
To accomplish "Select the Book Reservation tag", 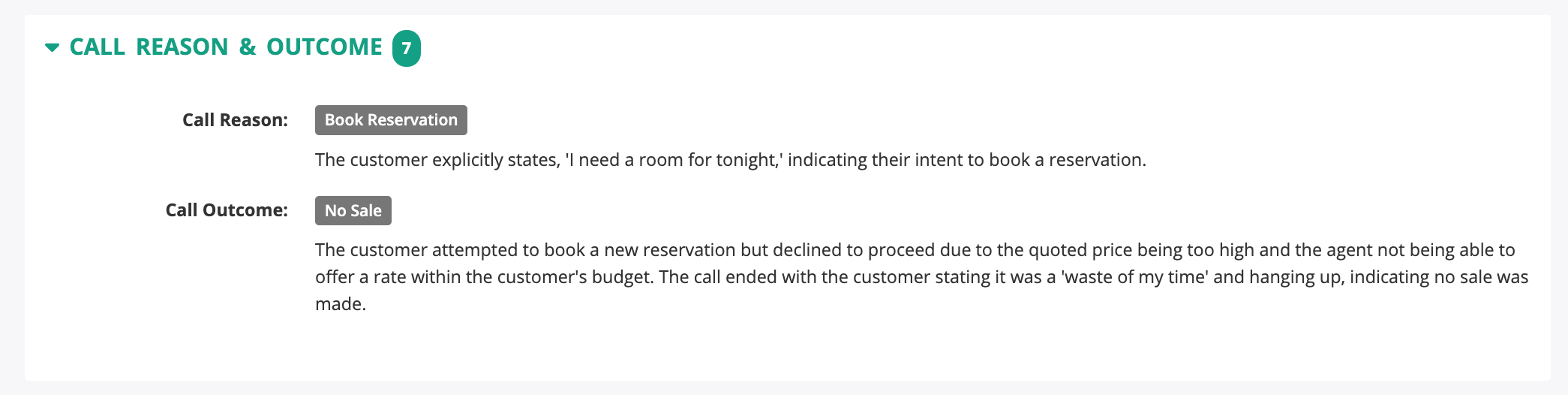I will [391, 120].
